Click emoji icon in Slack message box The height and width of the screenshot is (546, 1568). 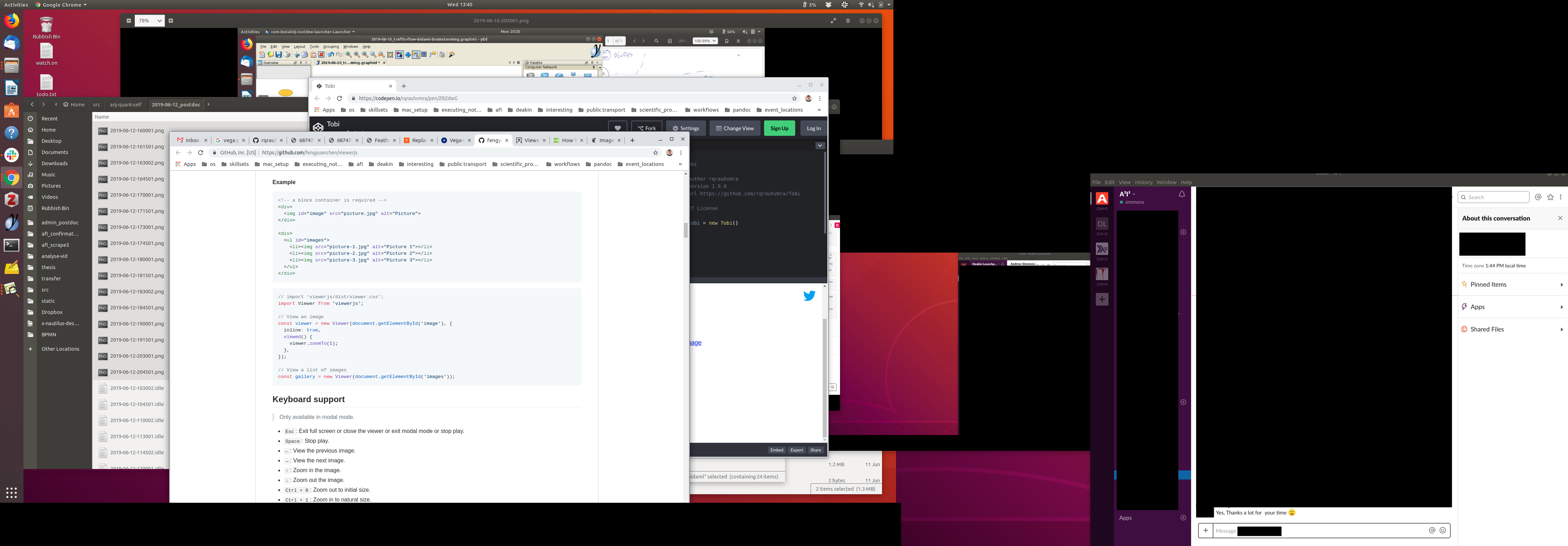(1442, 531)
